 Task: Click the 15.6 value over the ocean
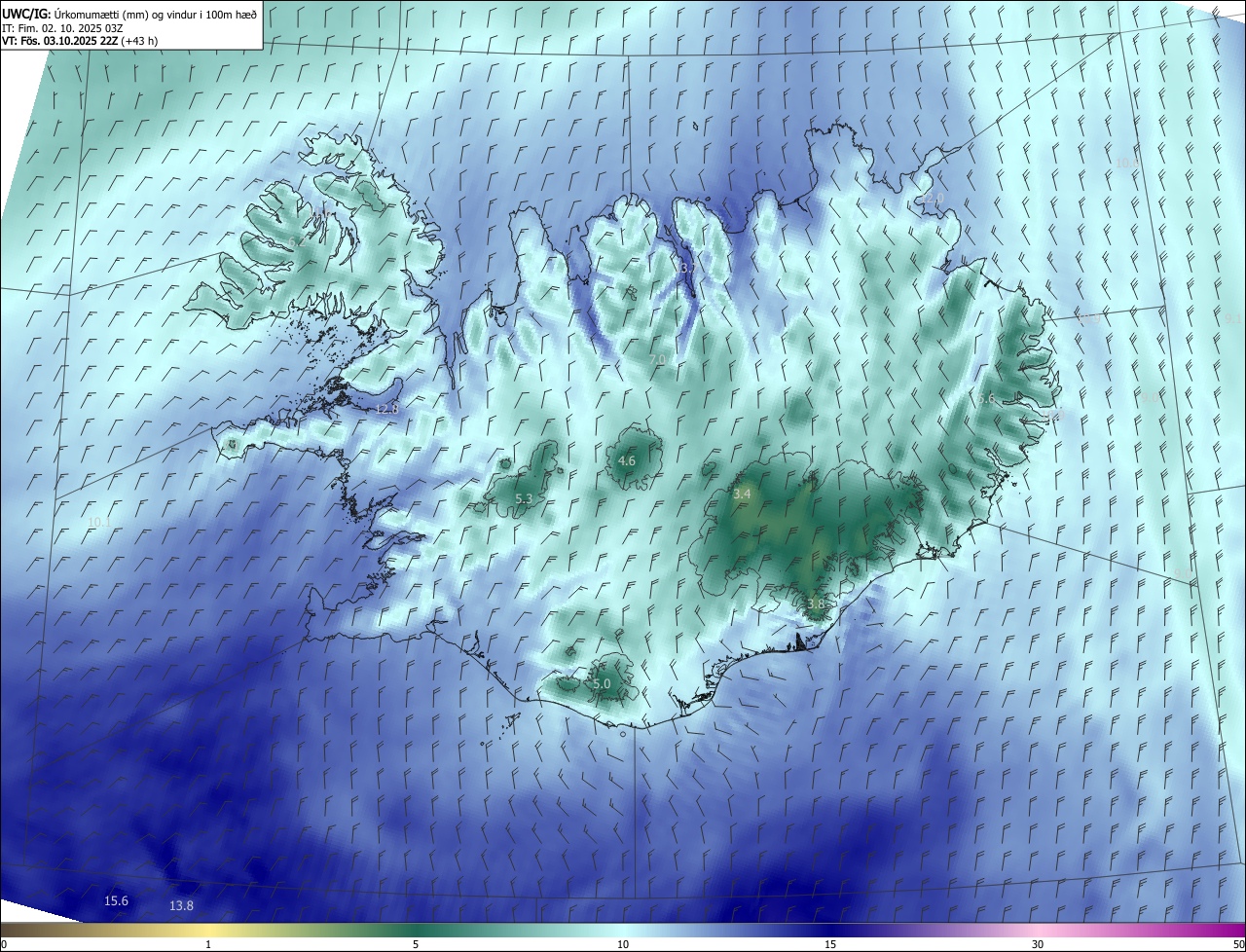click(116, 900)
